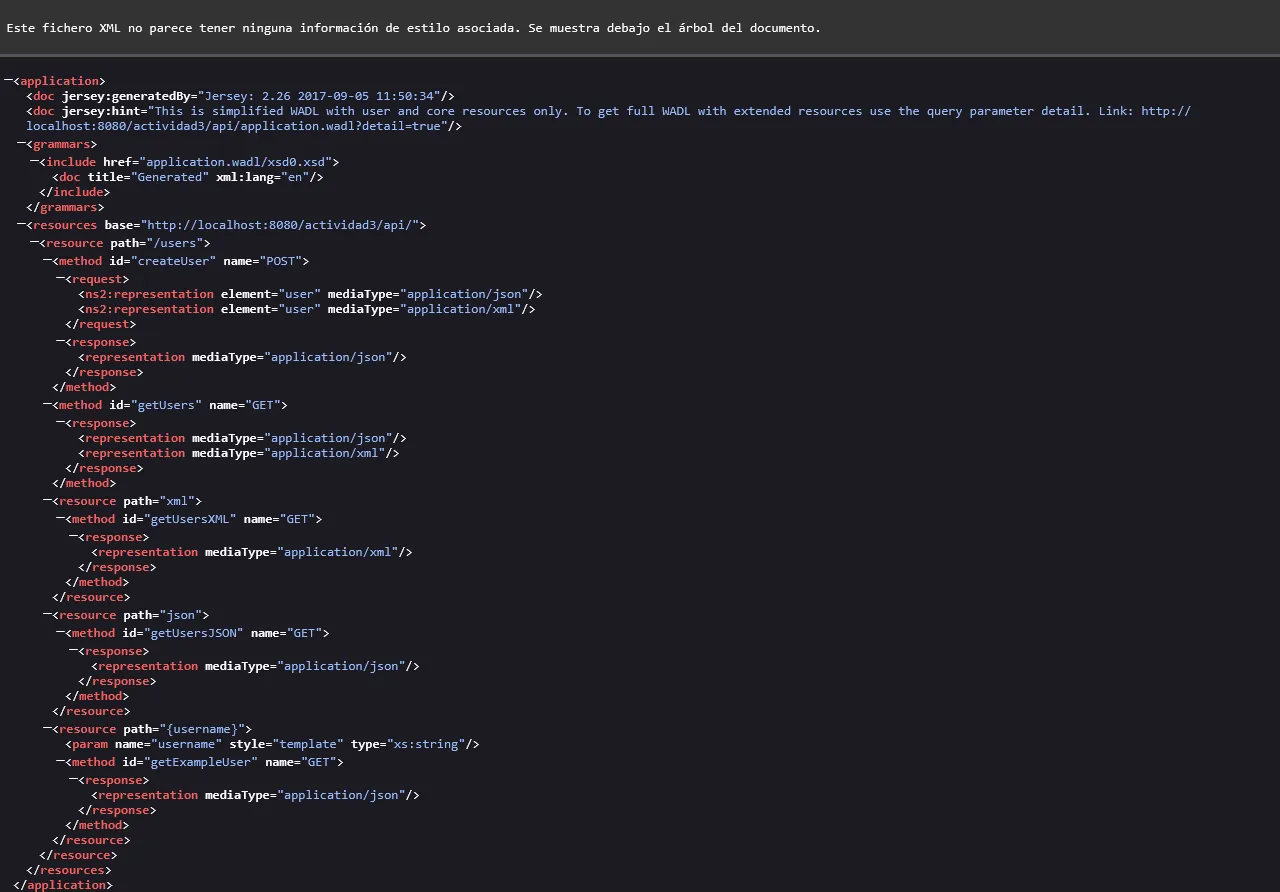Collapse the createUser POST method
The image size is (1280, 892).
48,260
